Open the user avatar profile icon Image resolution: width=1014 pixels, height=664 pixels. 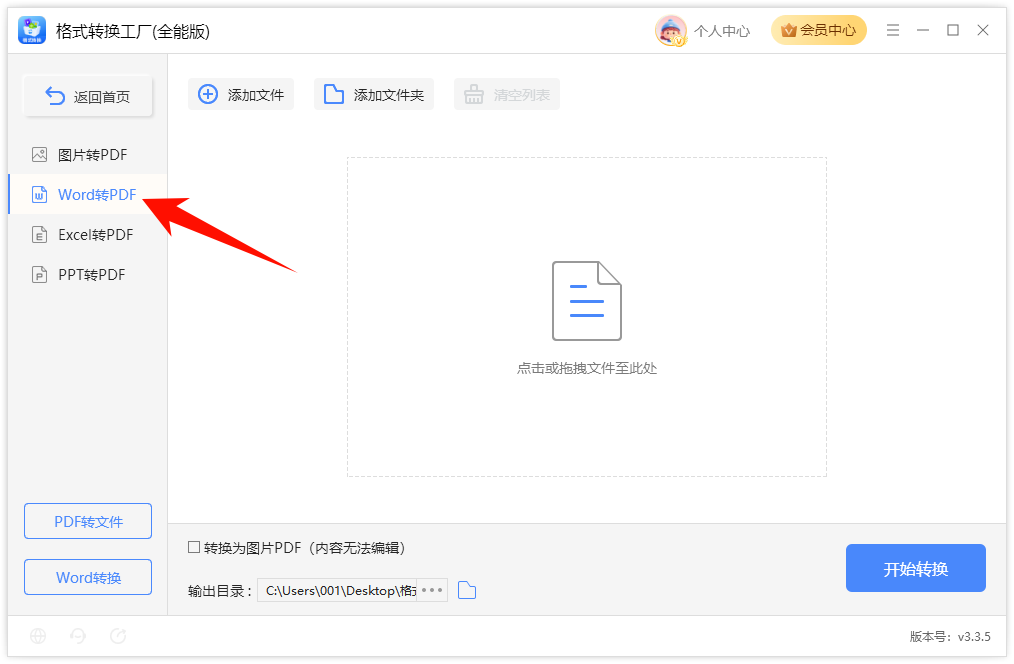pyautogui.click(x=671, y=30)
